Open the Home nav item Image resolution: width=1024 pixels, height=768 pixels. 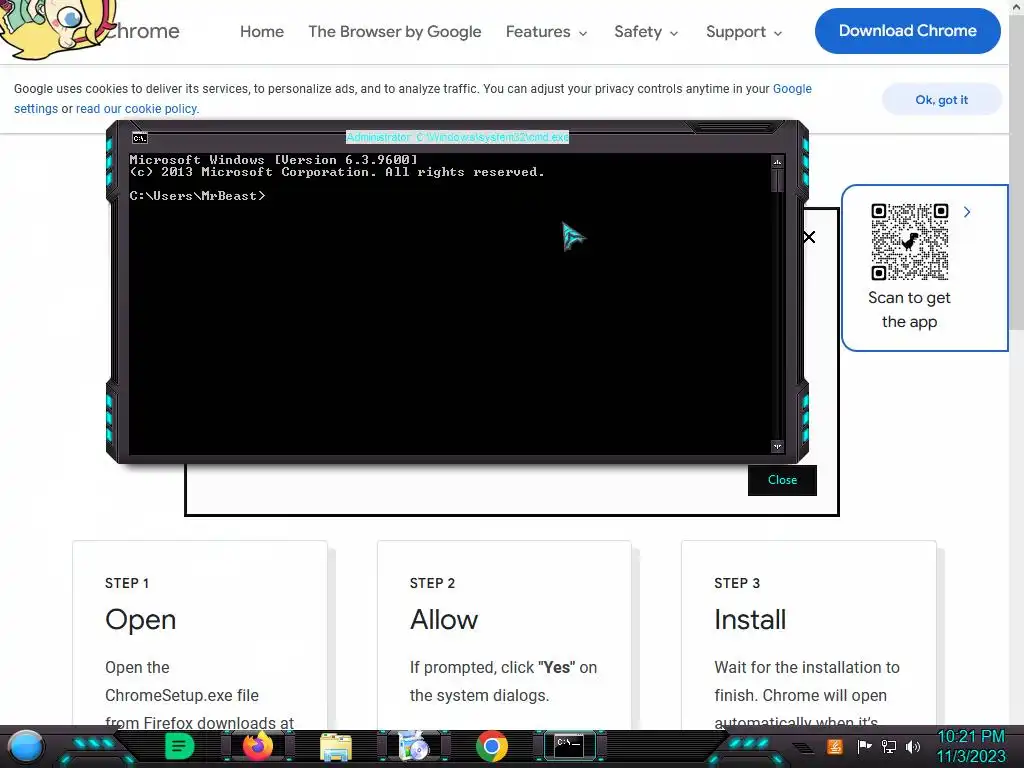click(262, 31)
